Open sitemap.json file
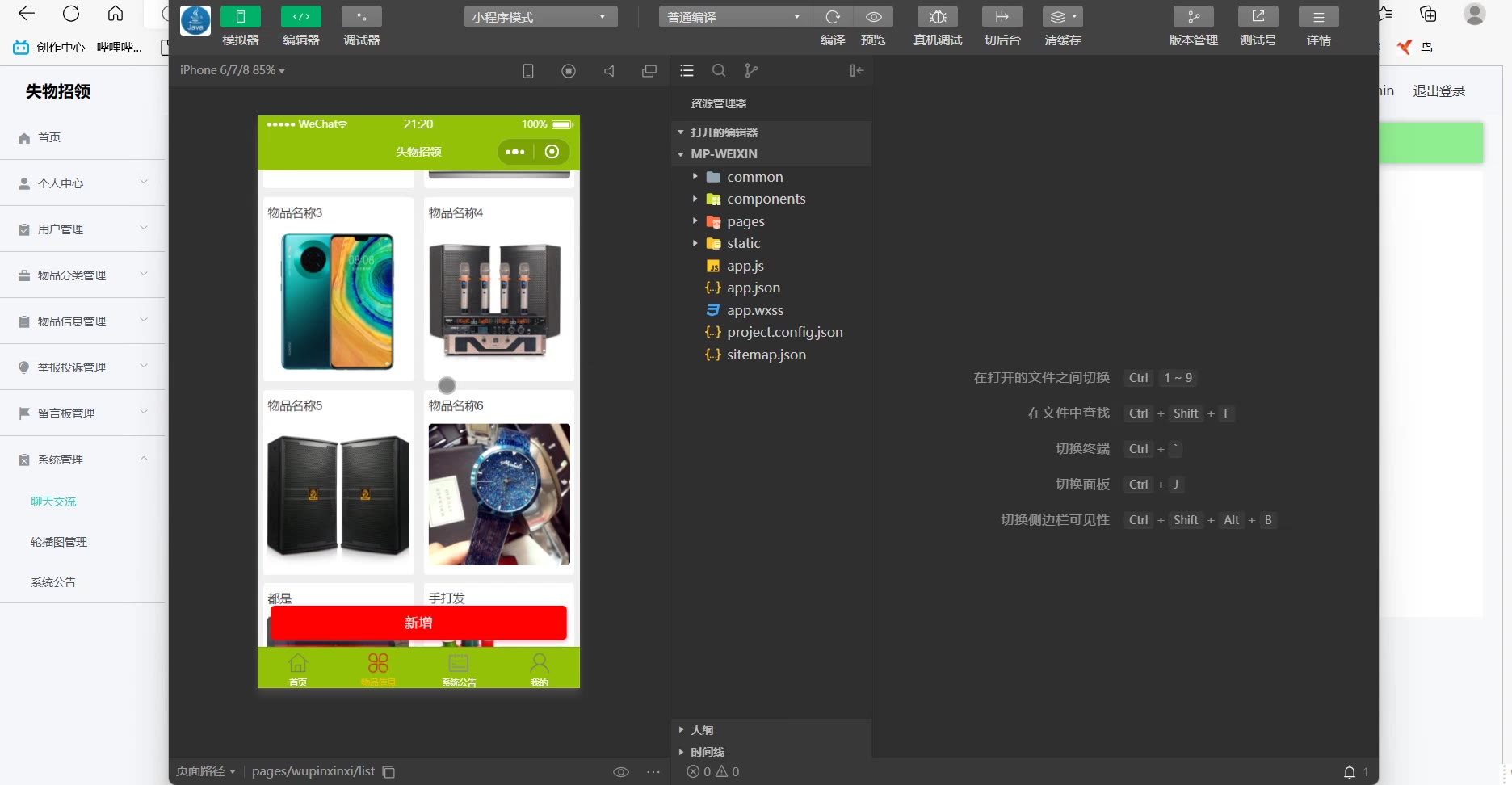 (771, 355)
